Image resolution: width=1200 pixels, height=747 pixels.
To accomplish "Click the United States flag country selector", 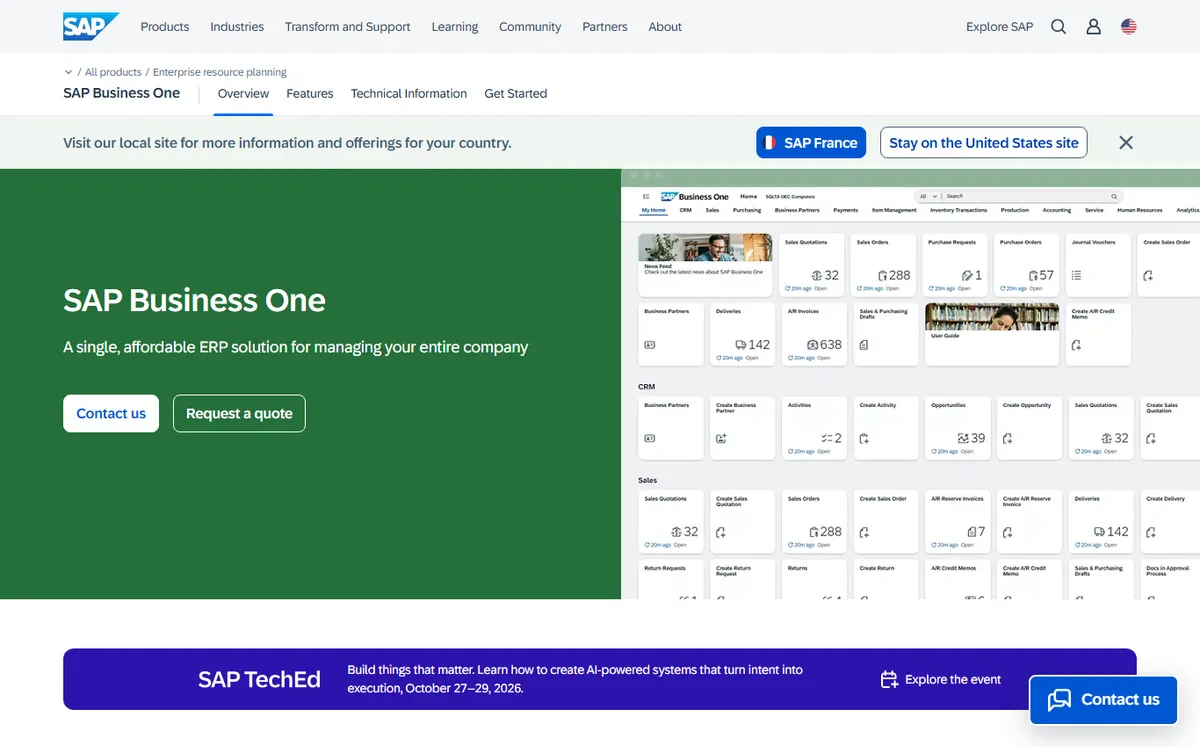I will tap(1129, 27).
